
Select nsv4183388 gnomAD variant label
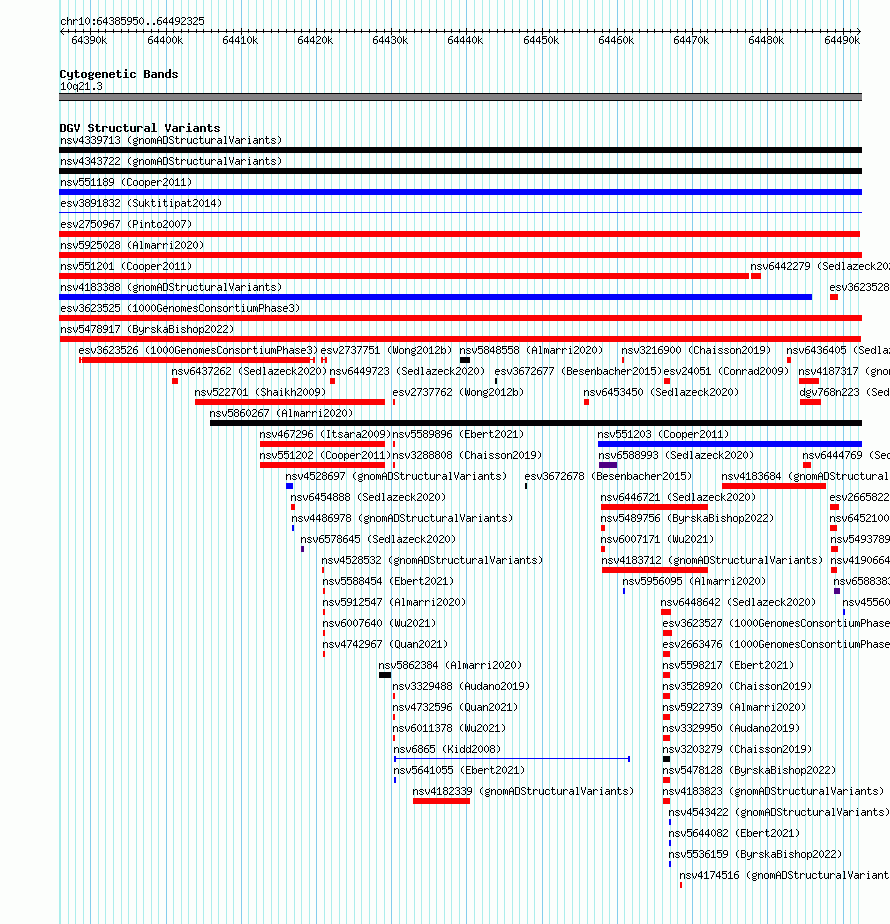[171, 288]
